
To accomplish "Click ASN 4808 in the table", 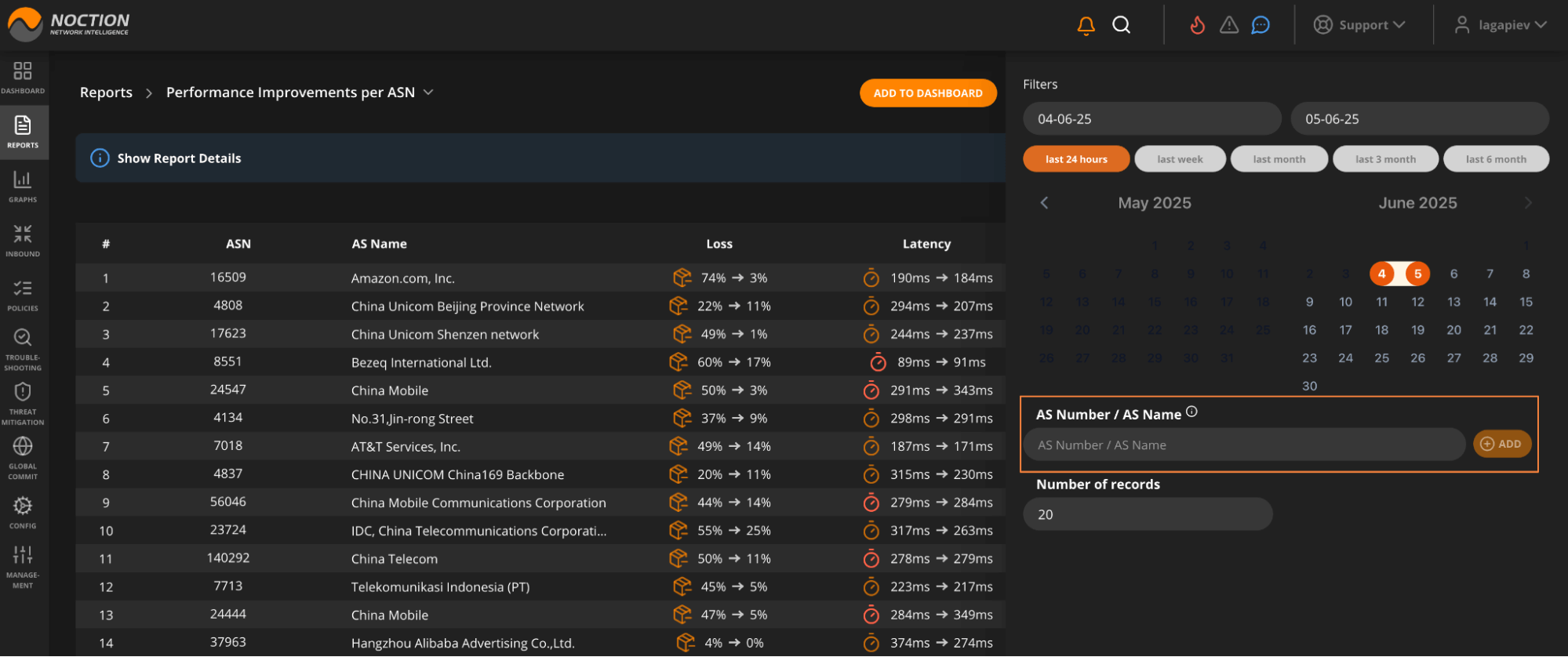I will click(x=228, y=306).
